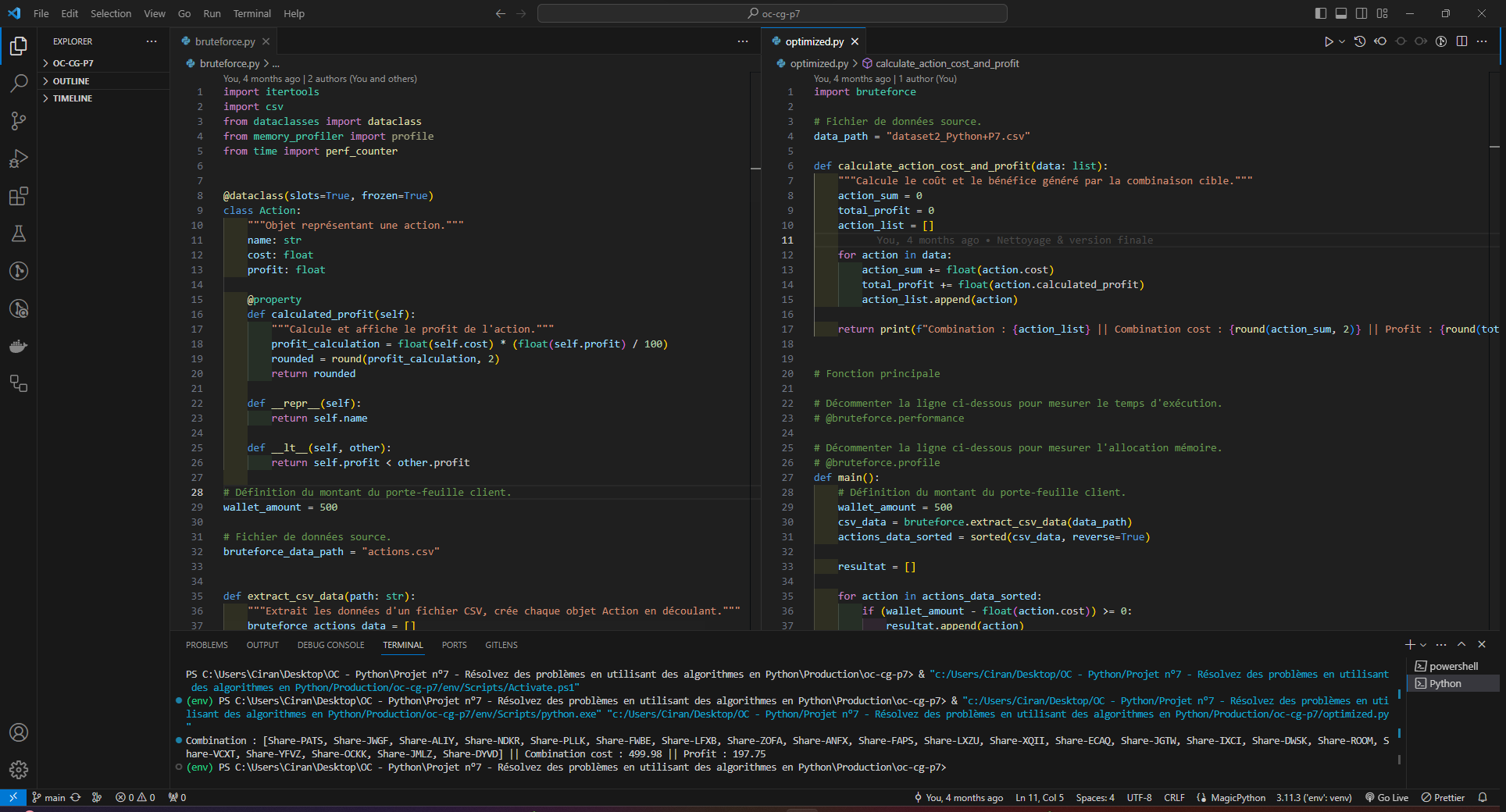Click Customize Layout icon in title bar
Viewport: 1506px width, 812px height.
tap(1383, 13)
